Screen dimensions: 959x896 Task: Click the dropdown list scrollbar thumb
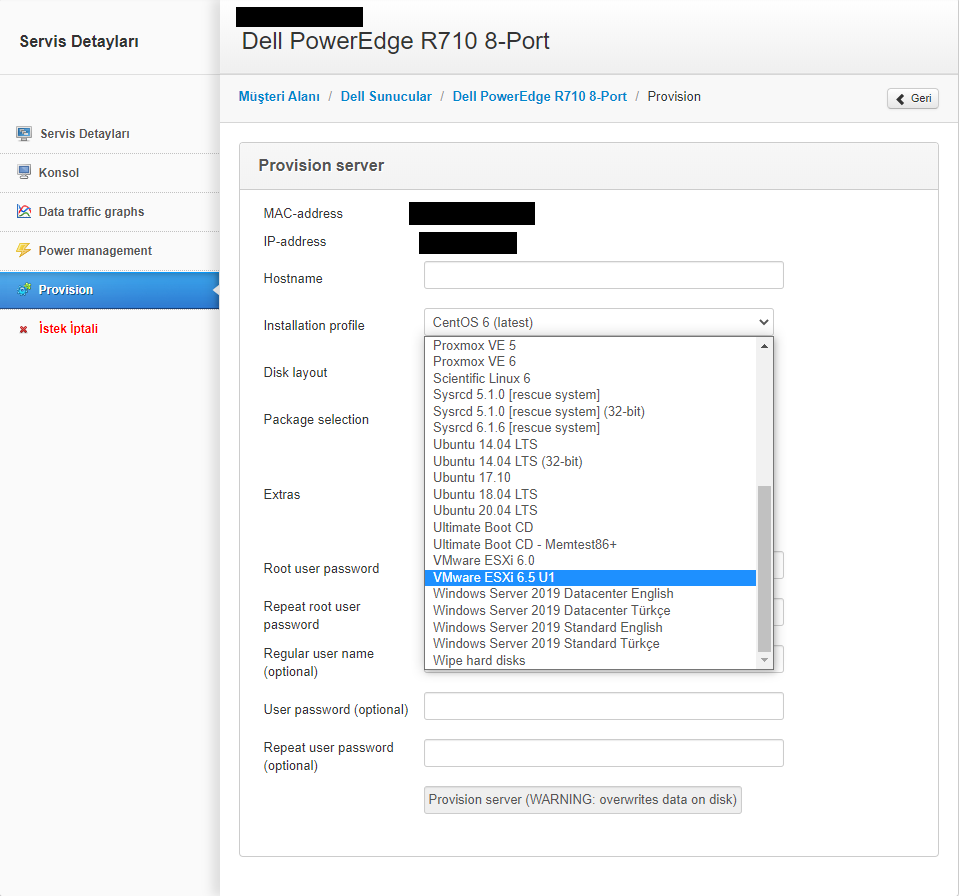(x=764, y=569)
